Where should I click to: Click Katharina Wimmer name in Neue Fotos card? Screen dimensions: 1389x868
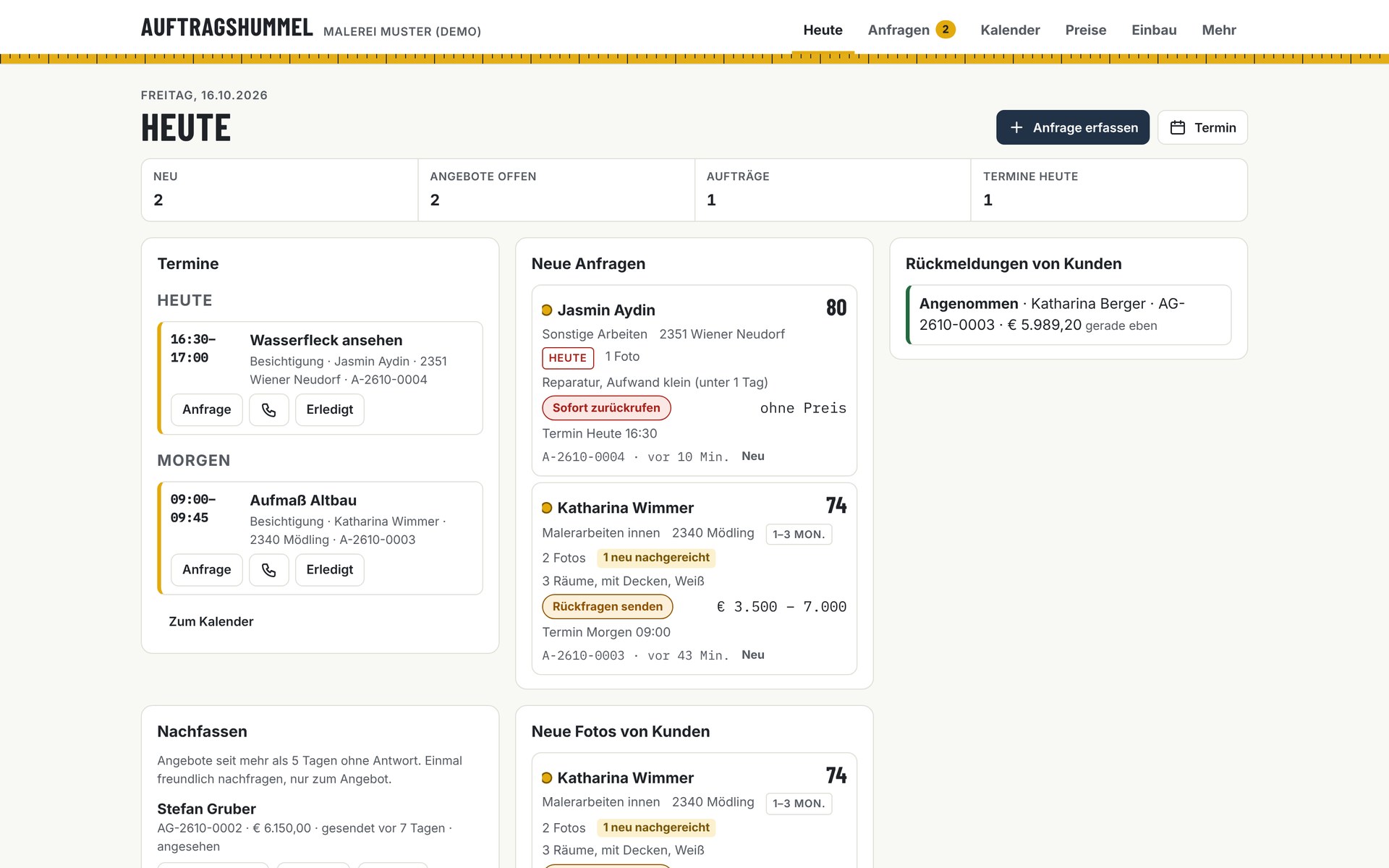click(x=625, y=778)
